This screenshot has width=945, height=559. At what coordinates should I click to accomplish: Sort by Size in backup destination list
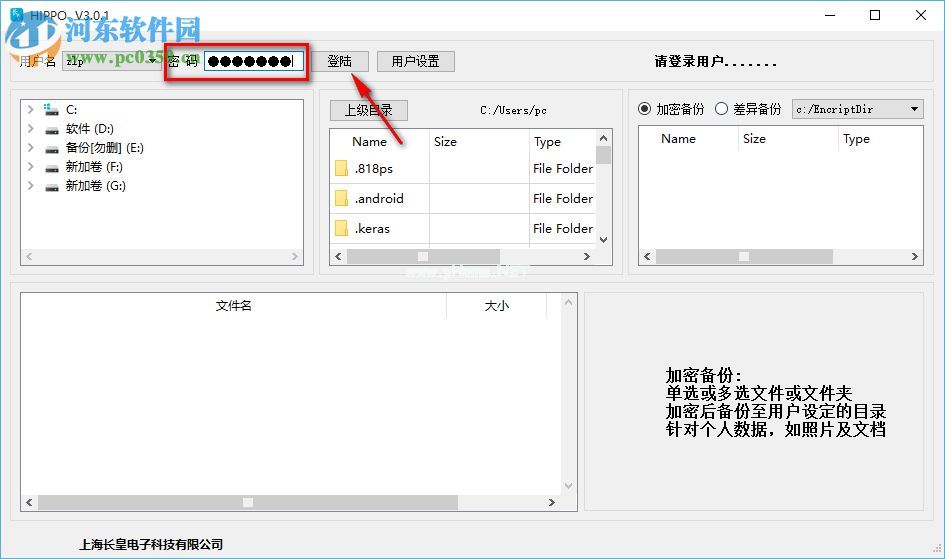pos(755,139)
